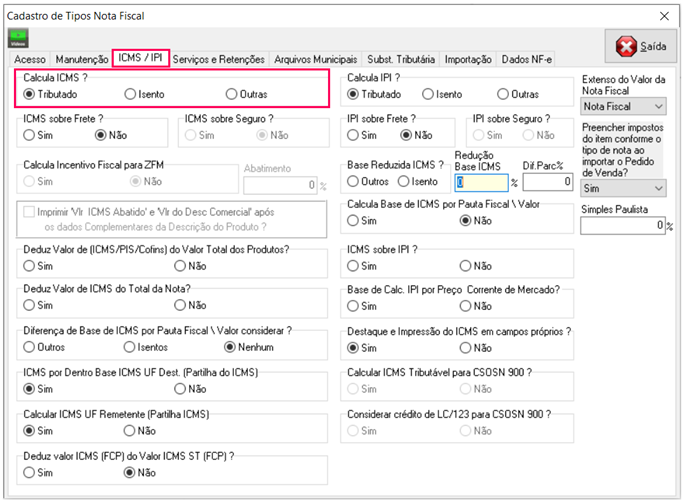Choose Sim for IPI sobre Frete
Screen dimensions: 684x503
[x=354, y=135]
